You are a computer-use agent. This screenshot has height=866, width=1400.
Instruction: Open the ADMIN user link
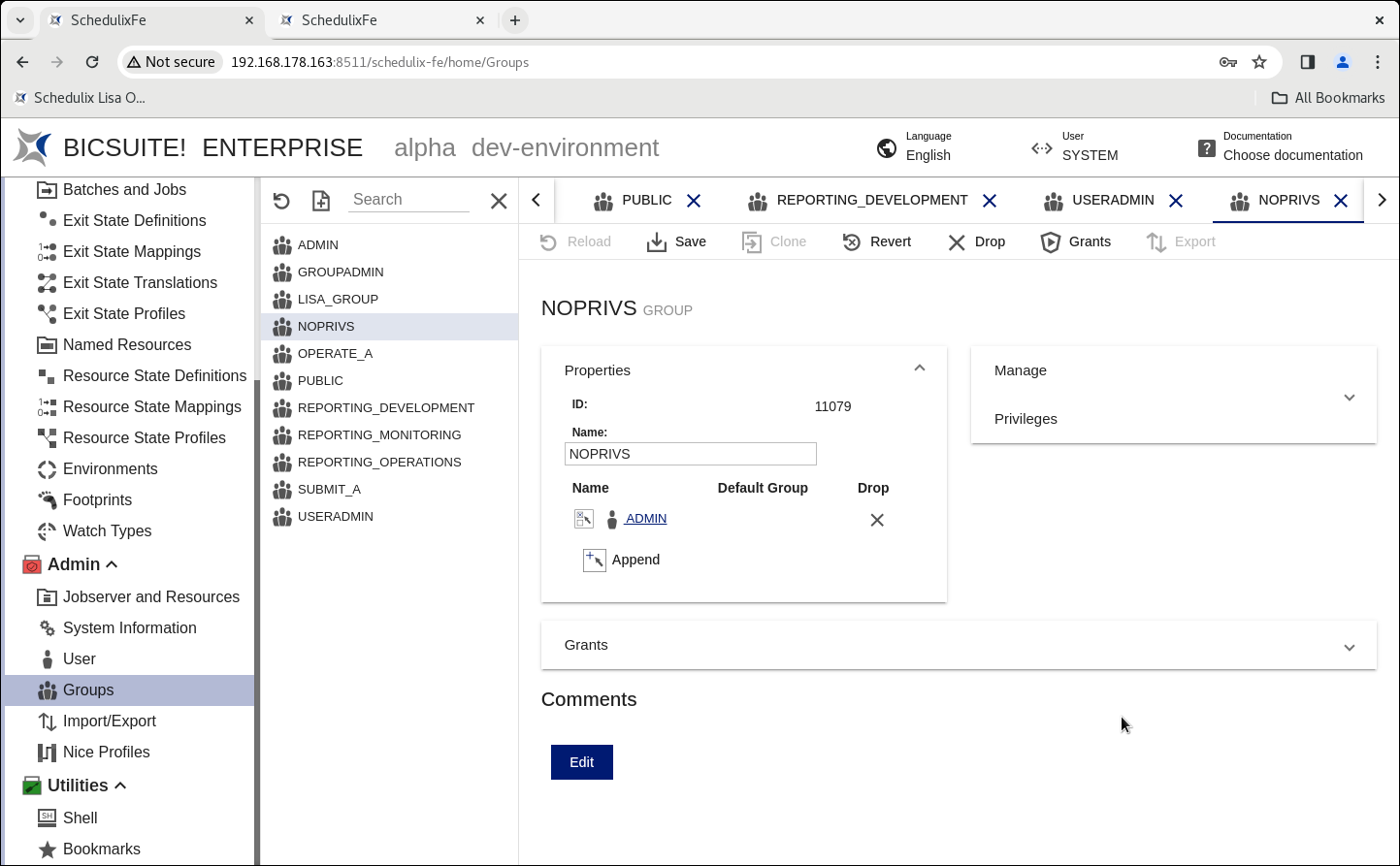646,519
